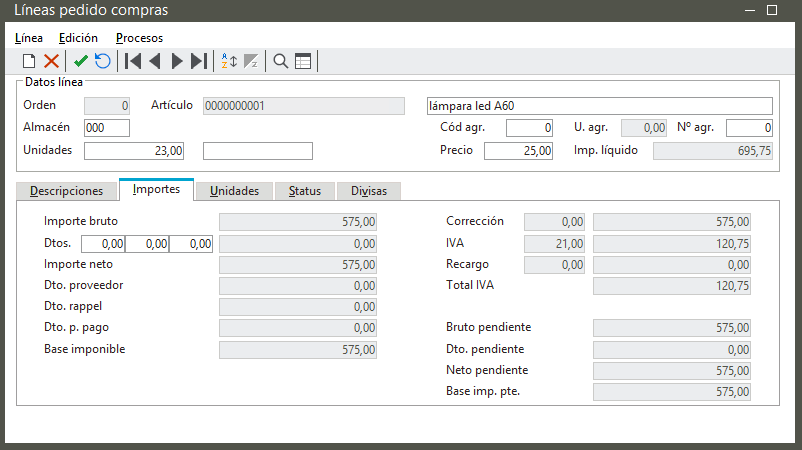The width and height of the screenshot is (802, 450).
Task: Click the Almacén input field
Action: [x=107, y=128]
